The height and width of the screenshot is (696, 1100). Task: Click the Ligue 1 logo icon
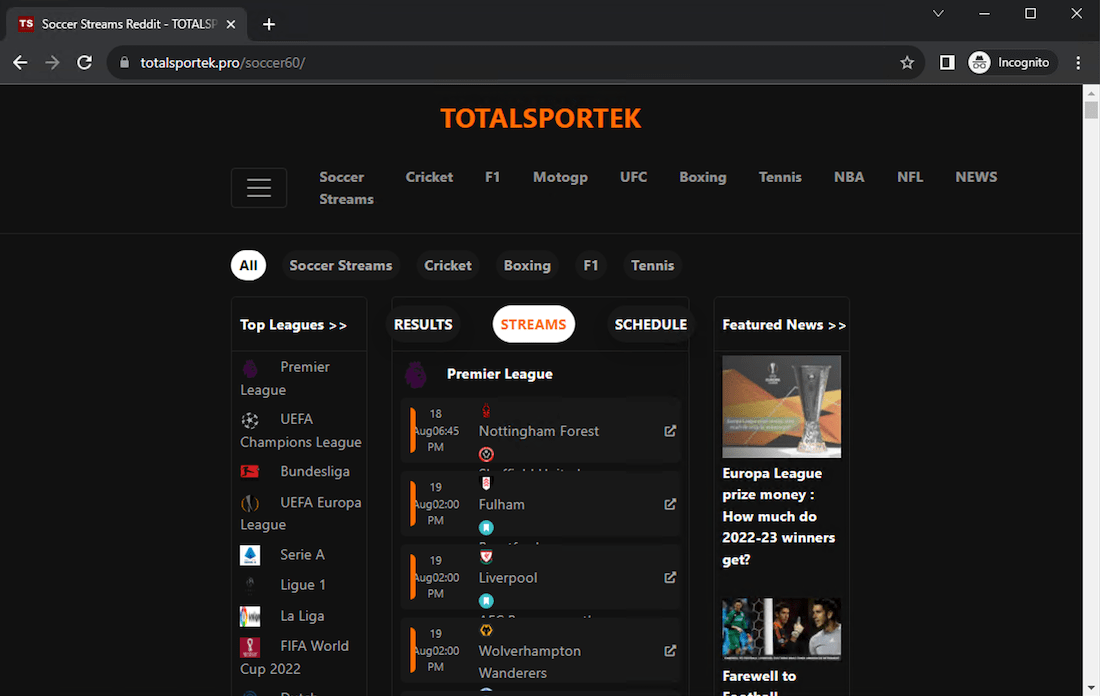coord(250,585)
